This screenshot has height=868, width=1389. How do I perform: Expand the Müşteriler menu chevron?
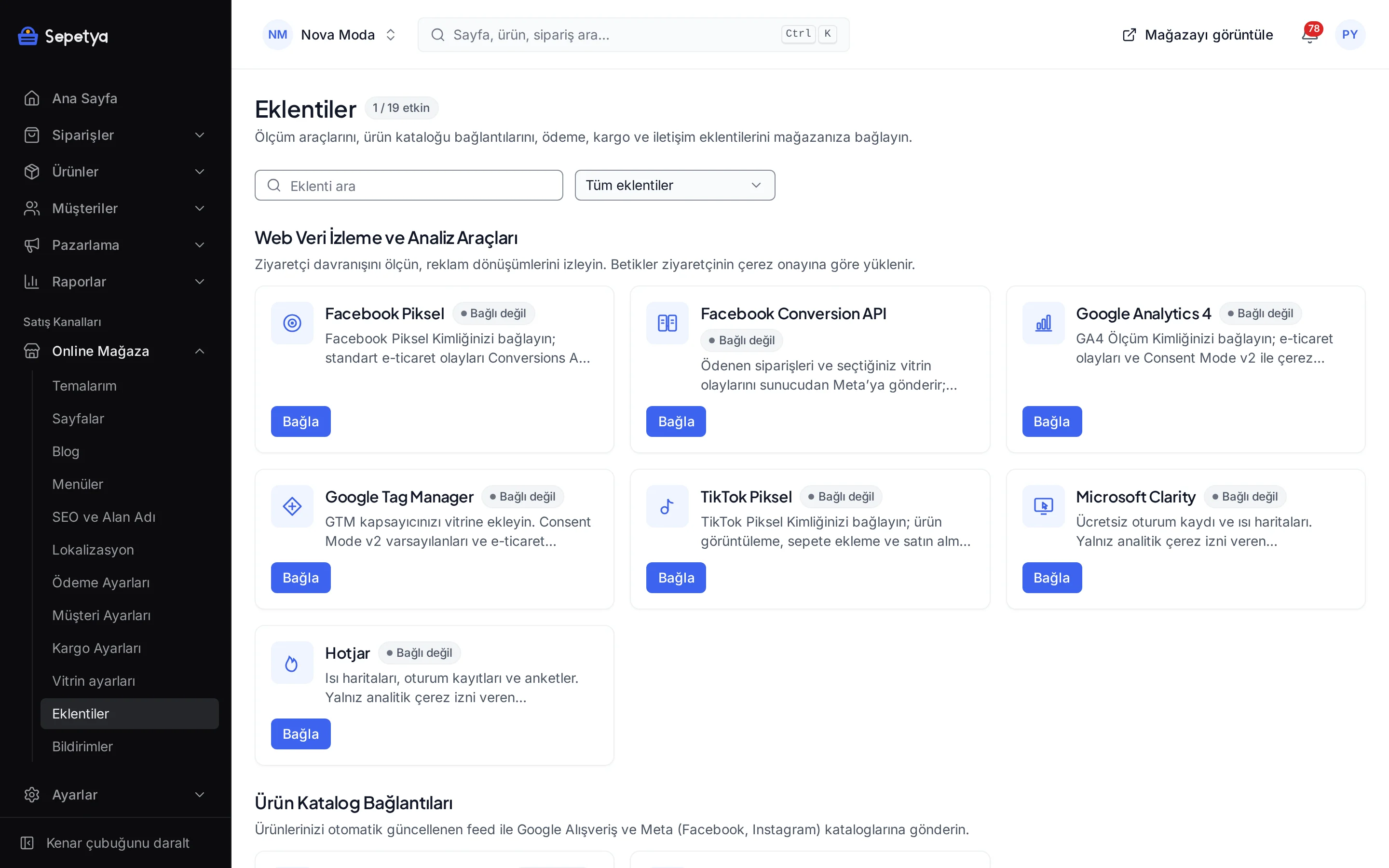coord(200,208)
